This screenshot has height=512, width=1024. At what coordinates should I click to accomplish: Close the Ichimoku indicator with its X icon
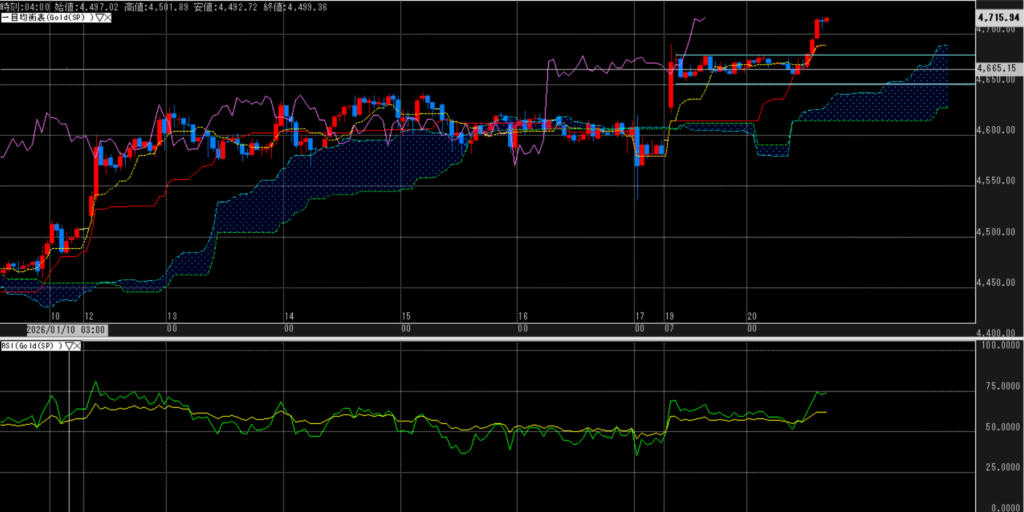pyautogui.click(x=105, y=18)
